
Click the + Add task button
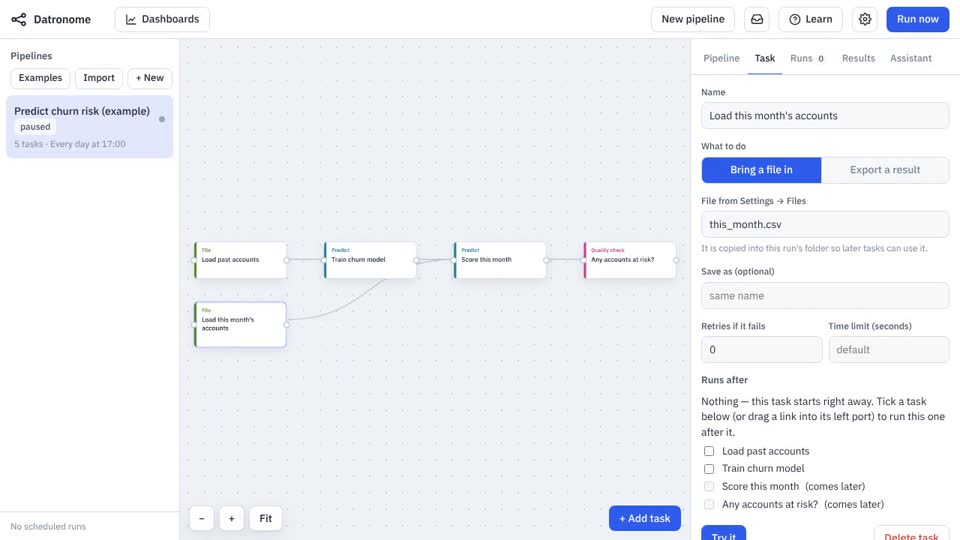(645, 519)
